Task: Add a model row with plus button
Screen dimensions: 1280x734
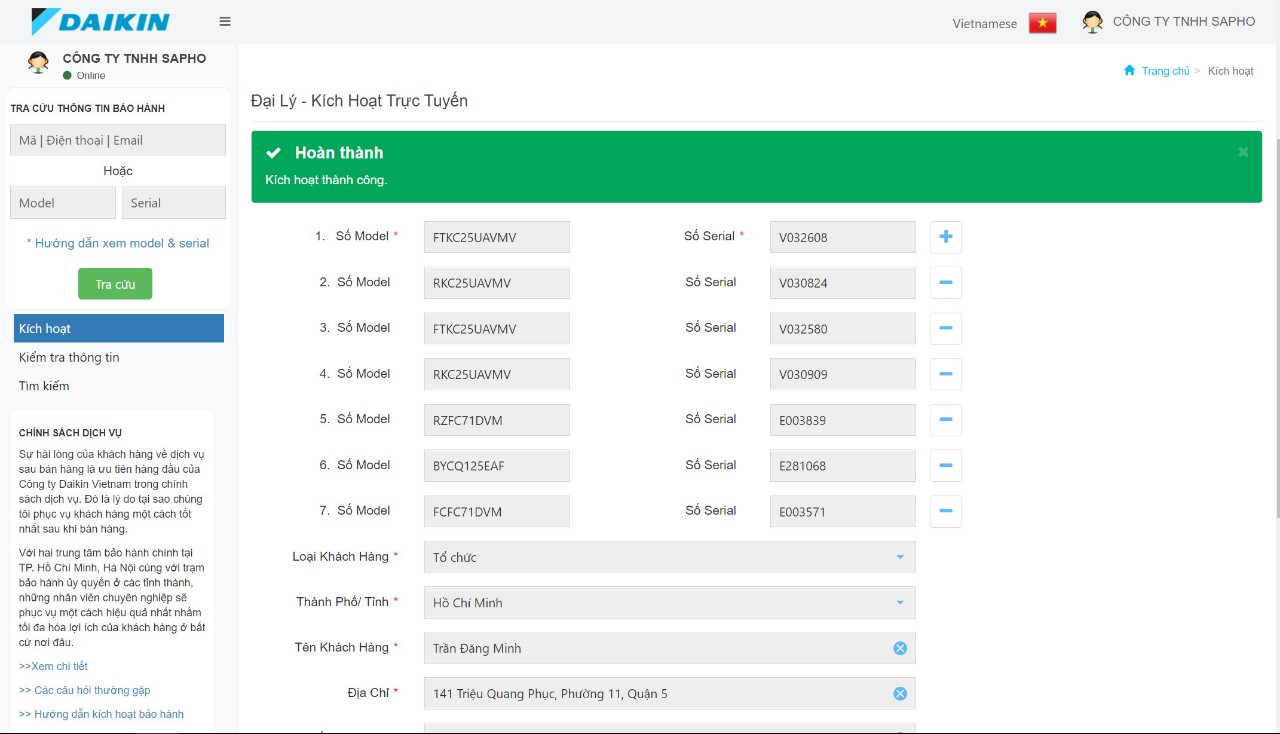Action: tap(945, 237)
